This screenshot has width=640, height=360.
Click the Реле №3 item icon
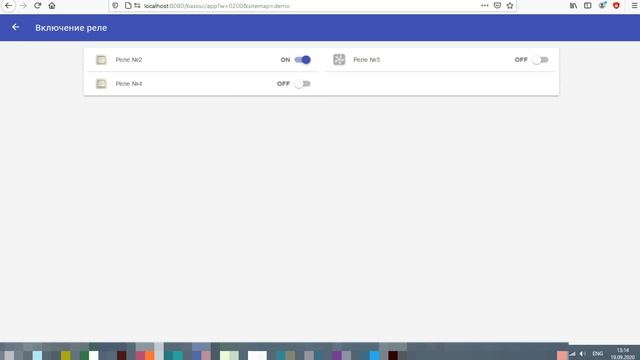pyautogui.click(x=339, y=60)
